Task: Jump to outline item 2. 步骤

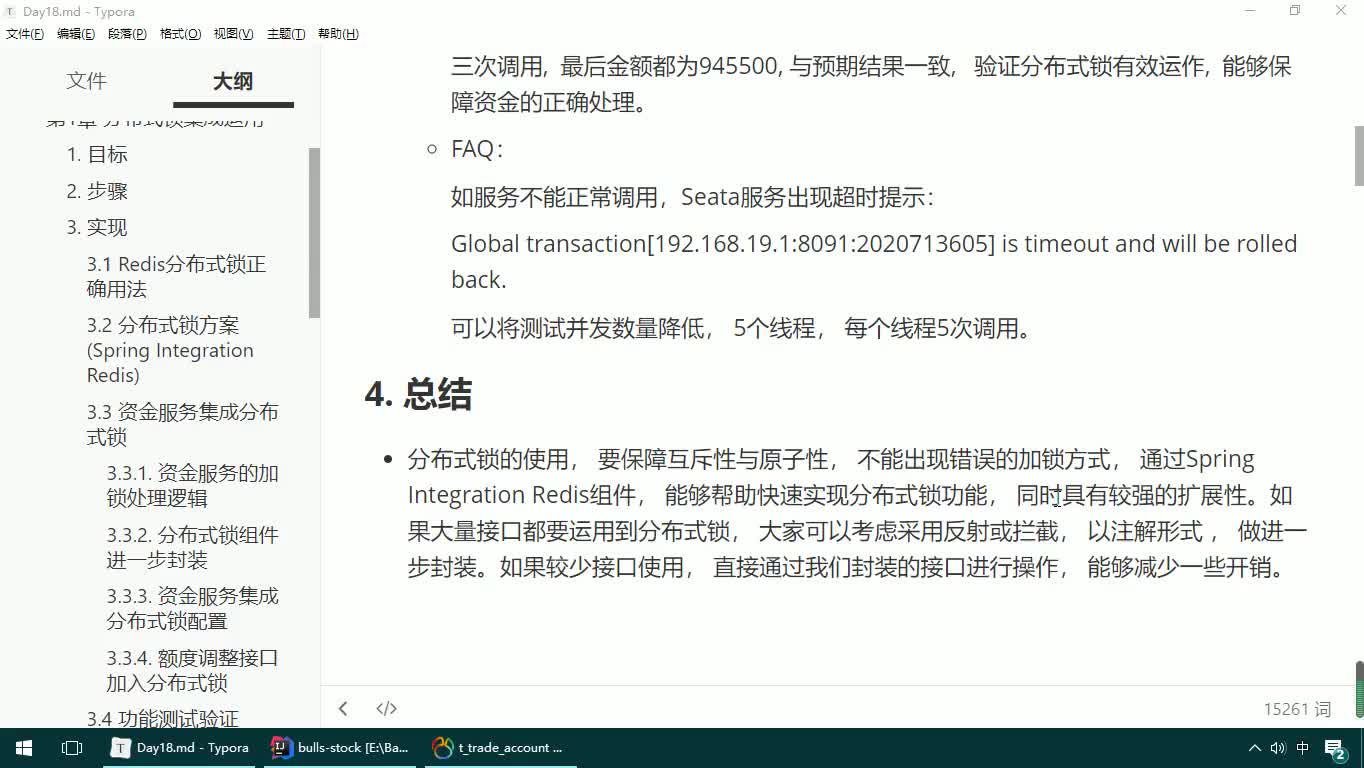Action: pyautogui.click(x=97, y=191)
